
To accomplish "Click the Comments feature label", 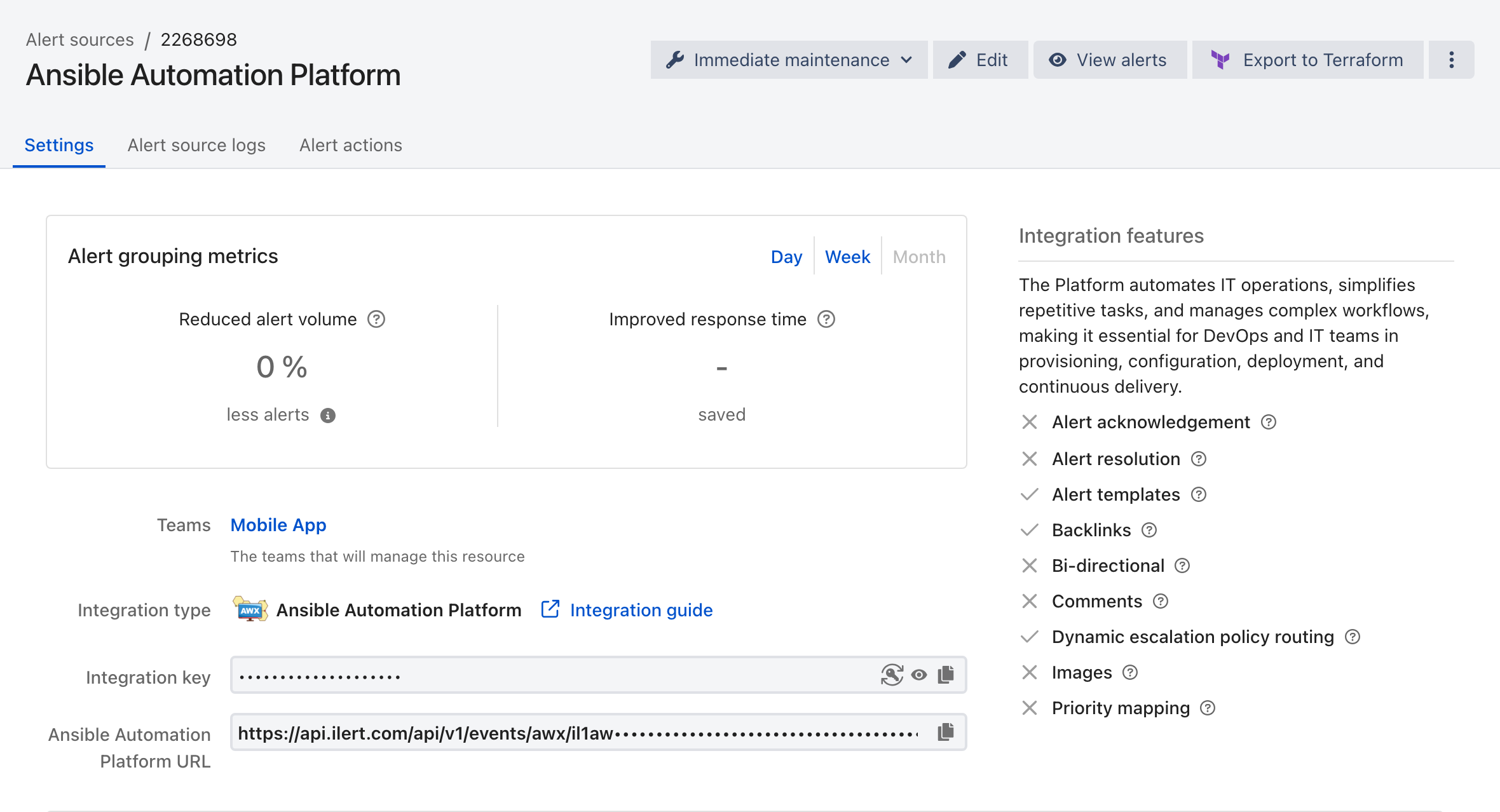I will point(1097,601).
